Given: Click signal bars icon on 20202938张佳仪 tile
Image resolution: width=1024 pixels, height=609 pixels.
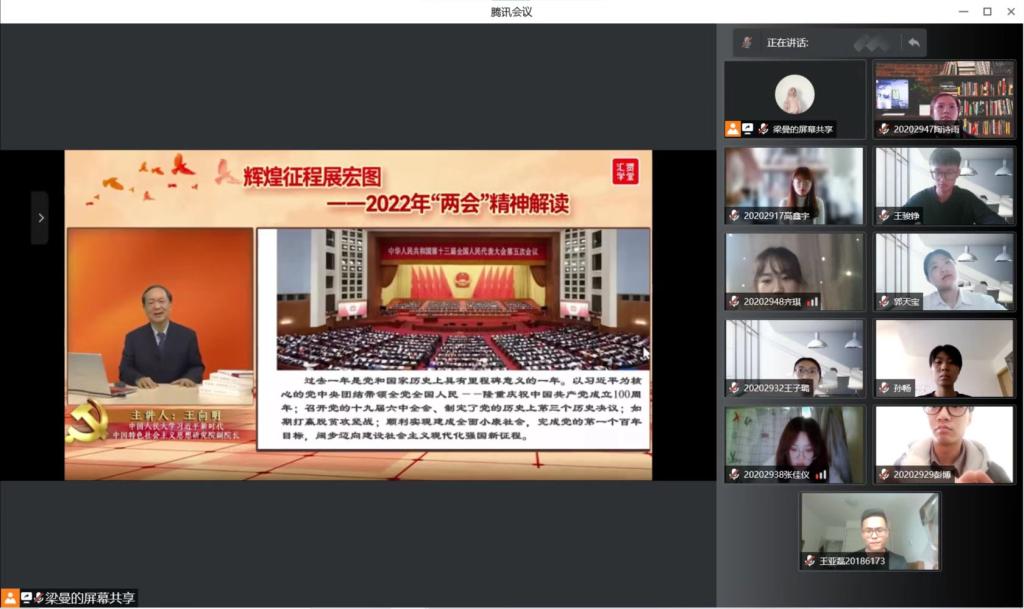Looking at the screenshot, I should (821, 474).
